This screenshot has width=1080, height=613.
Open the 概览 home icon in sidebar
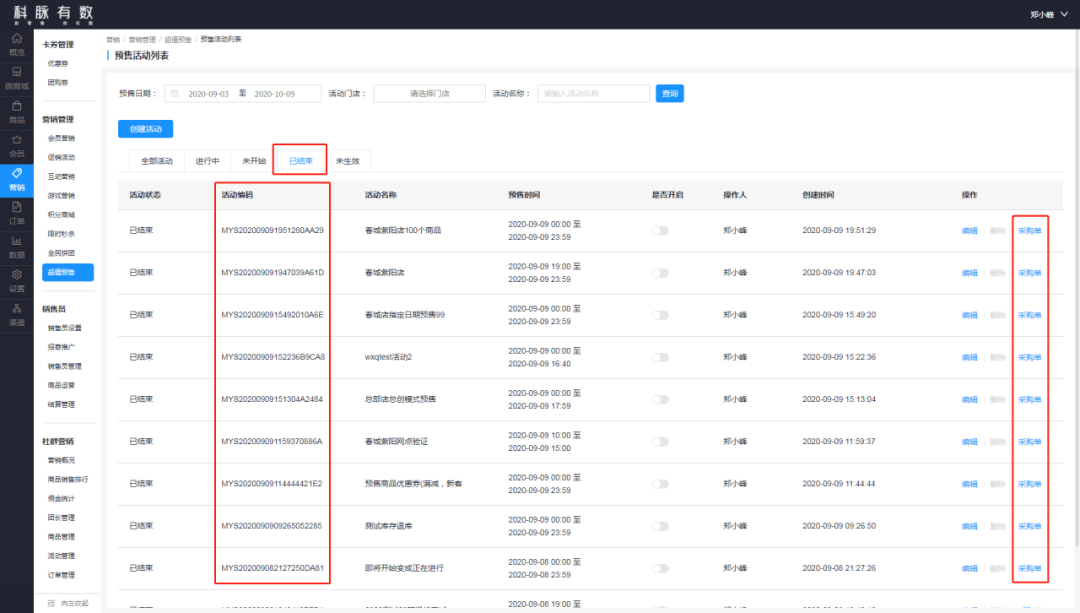point(17,39)
